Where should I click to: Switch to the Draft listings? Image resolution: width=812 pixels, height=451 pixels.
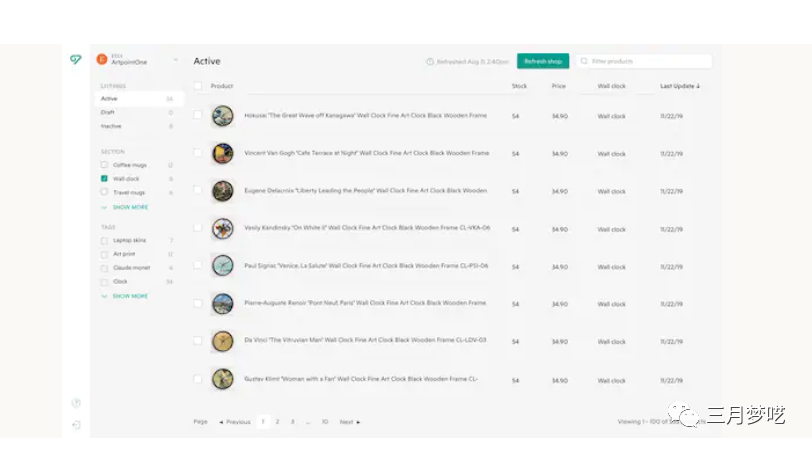click(x=108, y=113)
